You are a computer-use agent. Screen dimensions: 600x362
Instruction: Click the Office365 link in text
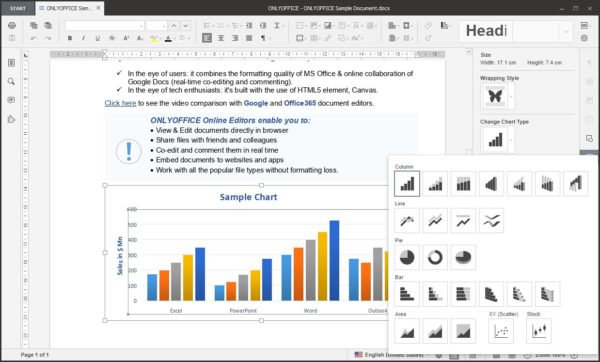coord(300,103)
